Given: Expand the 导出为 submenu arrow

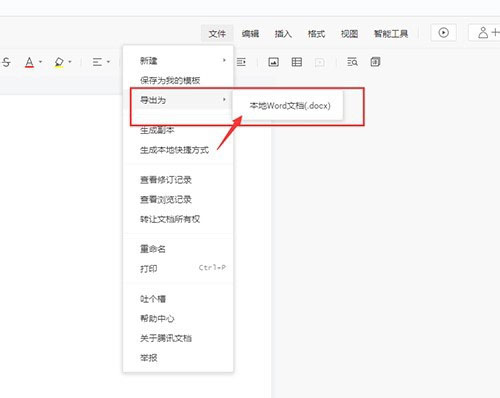Looking at the screenshot, I should [224, 99].
